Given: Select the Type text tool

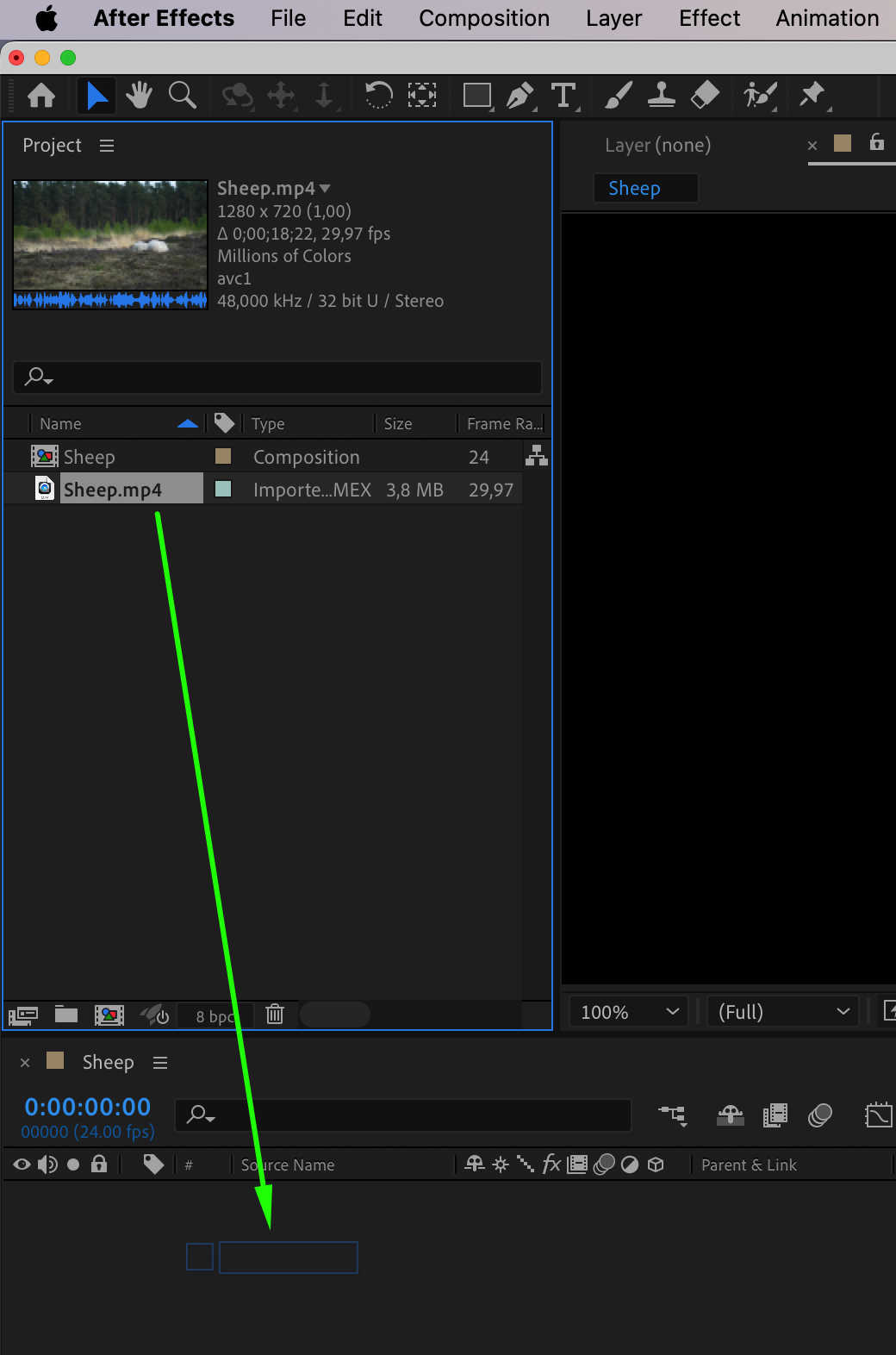Looking at the screenshot, I should pyautogui.click(x=563, y=95).
